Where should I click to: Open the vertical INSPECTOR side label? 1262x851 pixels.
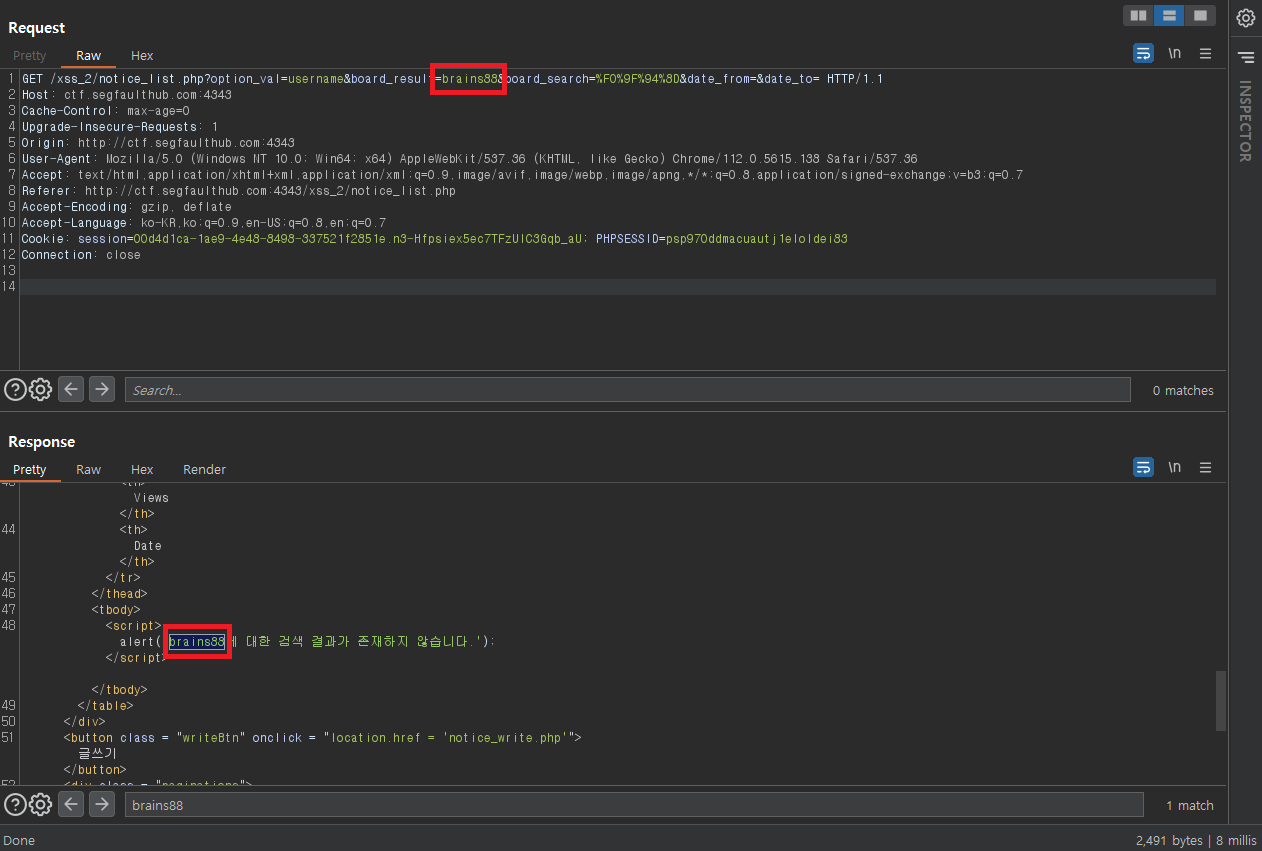(1245, 121)
